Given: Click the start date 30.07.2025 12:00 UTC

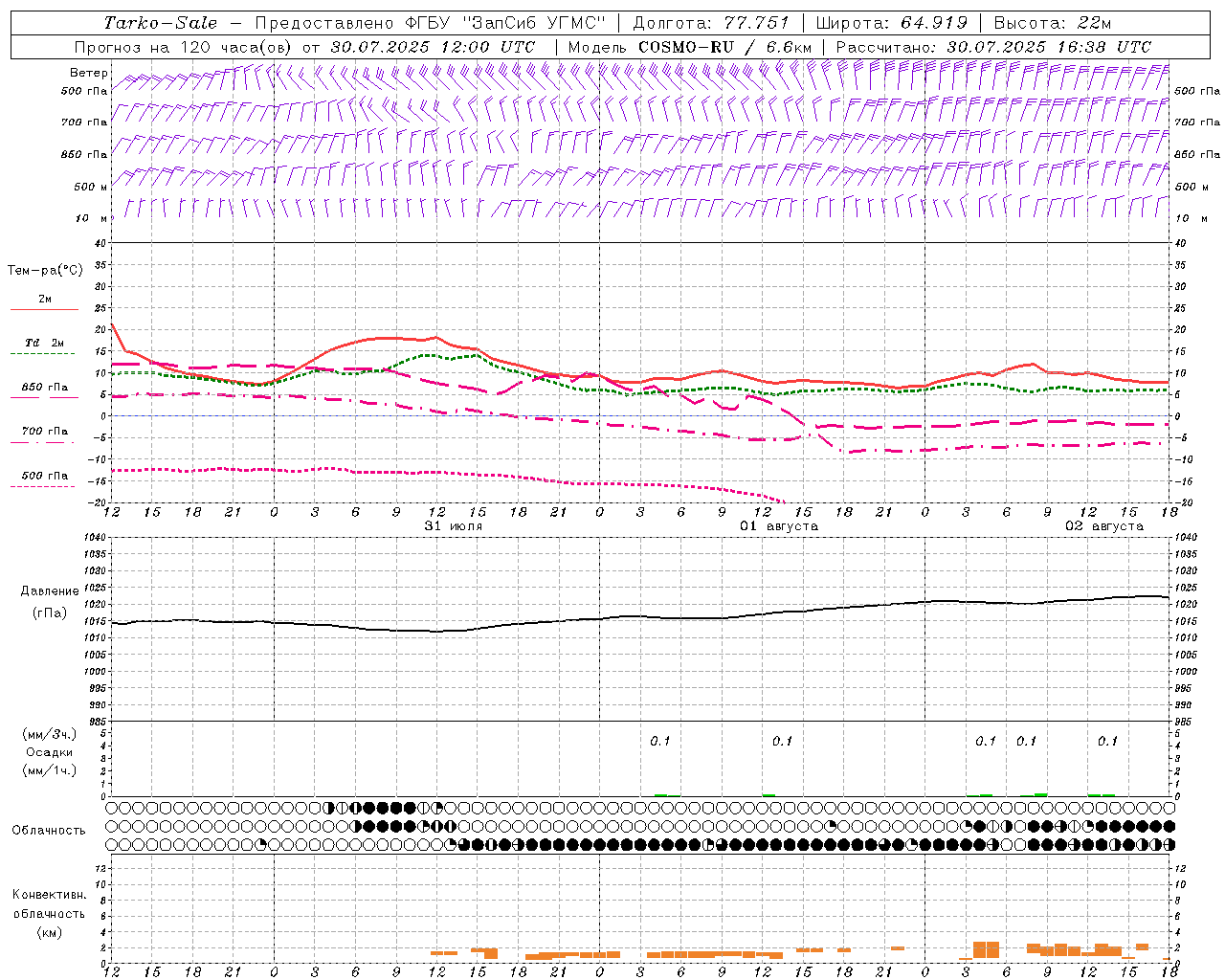Looking at the screenshot, I should [433, 47].
